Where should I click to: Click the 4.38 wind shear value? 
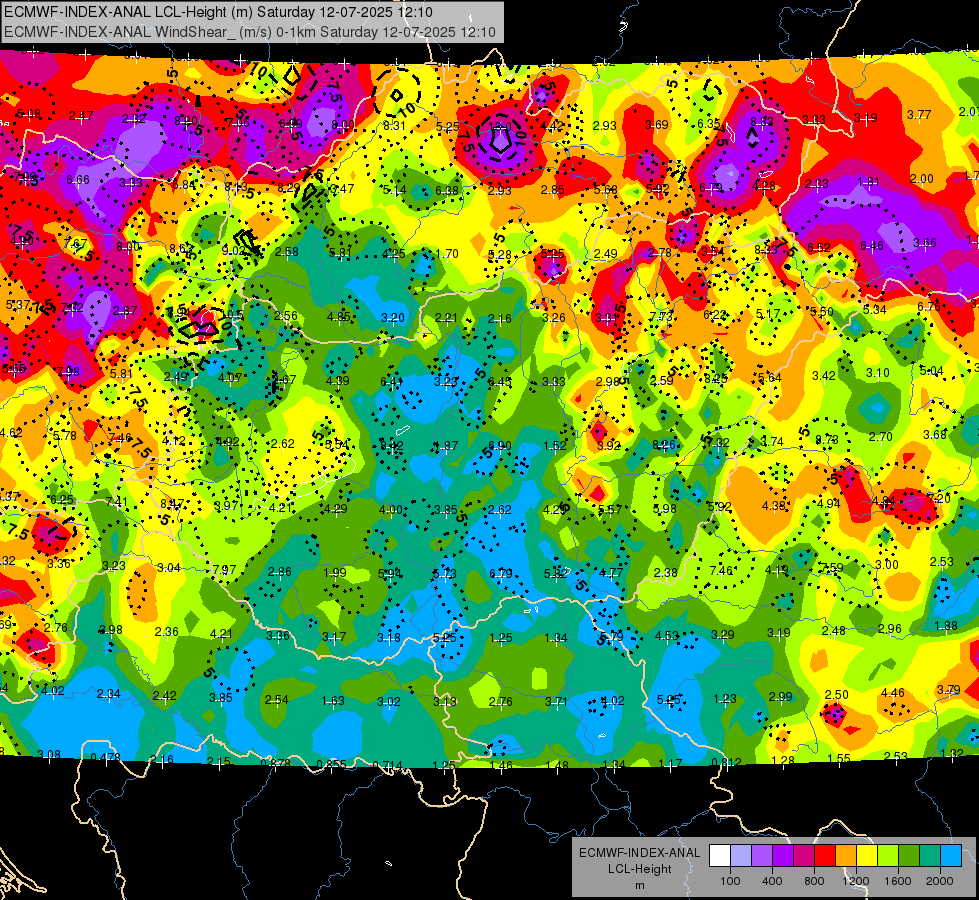774,506
